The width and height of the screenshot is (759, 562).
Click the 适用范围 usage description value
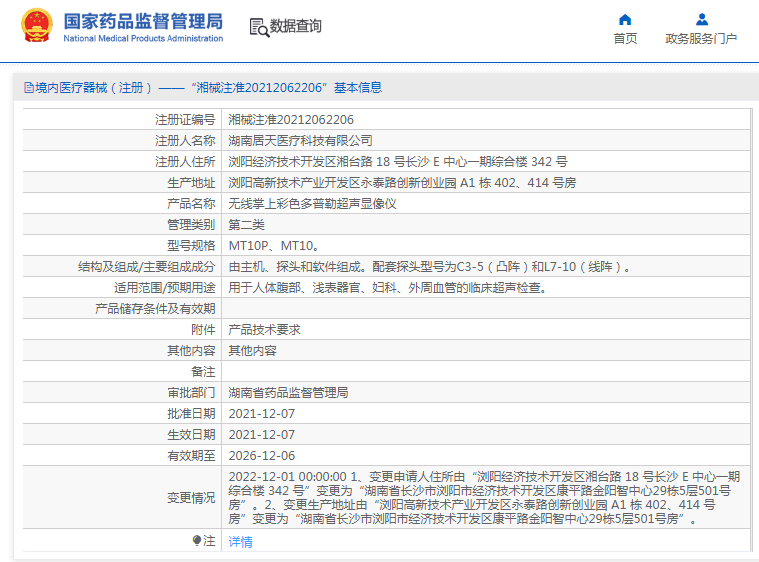[388, 288]
